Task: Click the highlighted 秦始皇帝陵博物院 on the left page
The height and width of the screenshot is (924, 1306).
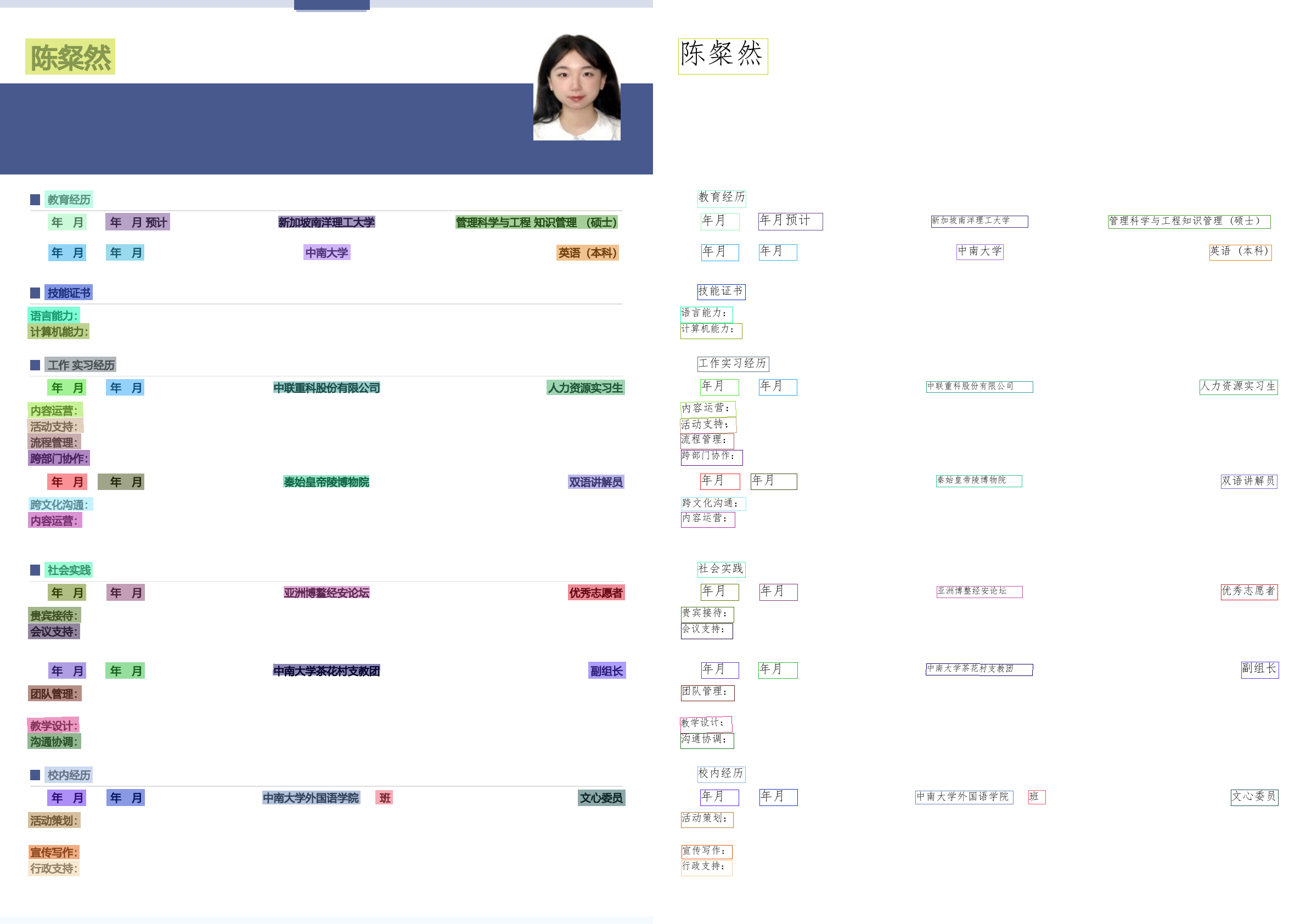Action: point(326,482)
